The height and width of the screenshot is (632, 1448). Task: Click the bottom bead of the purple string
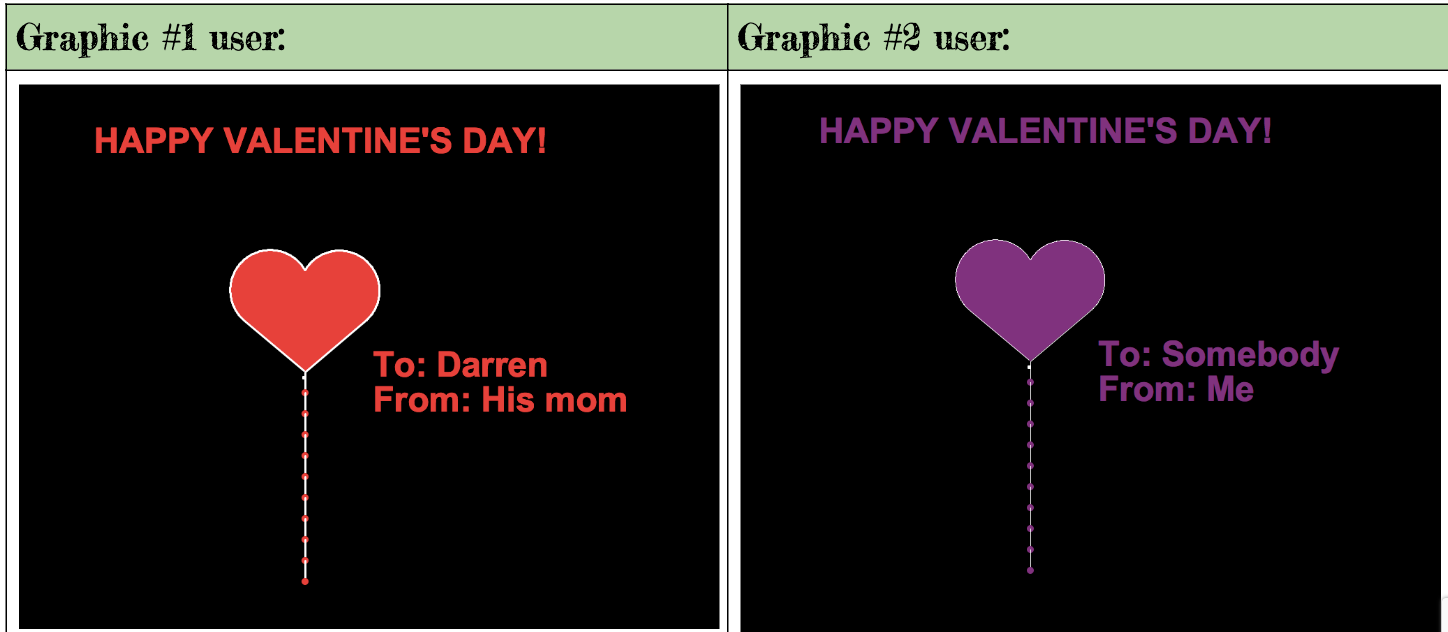point(1030,570)
